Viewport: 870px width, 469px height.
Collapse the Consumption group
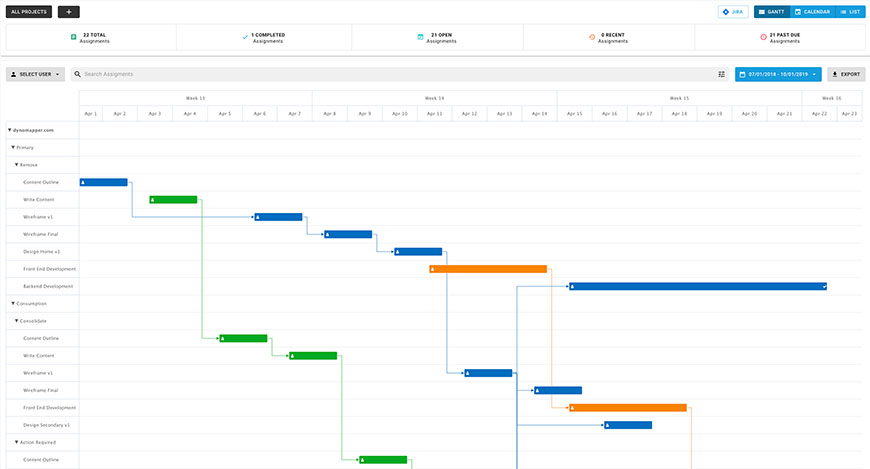13,303
